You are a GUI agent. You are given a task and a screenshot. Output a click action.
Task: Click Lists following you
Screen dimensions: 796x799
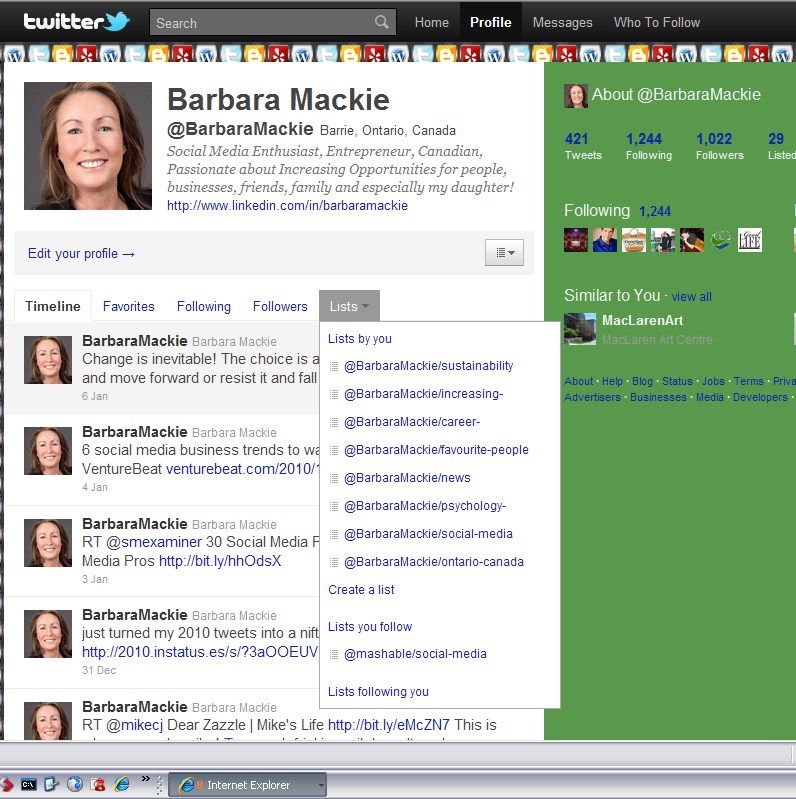378,691
